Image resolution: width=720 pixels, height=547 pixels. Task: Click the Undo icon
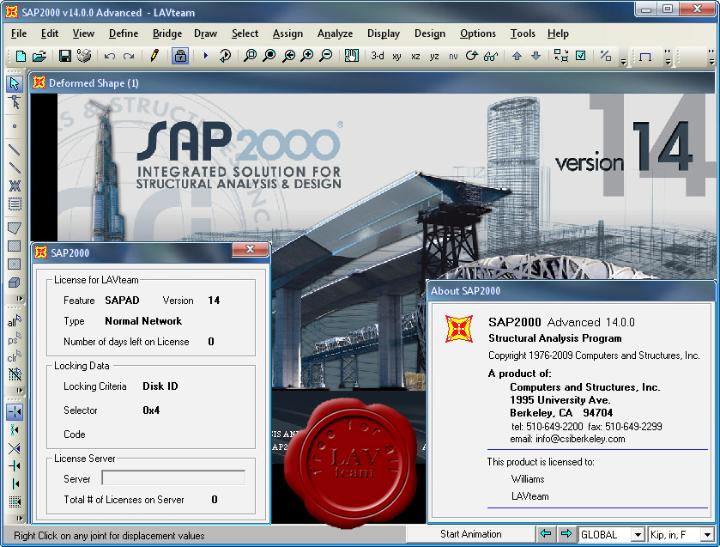[x=109, y=56]
